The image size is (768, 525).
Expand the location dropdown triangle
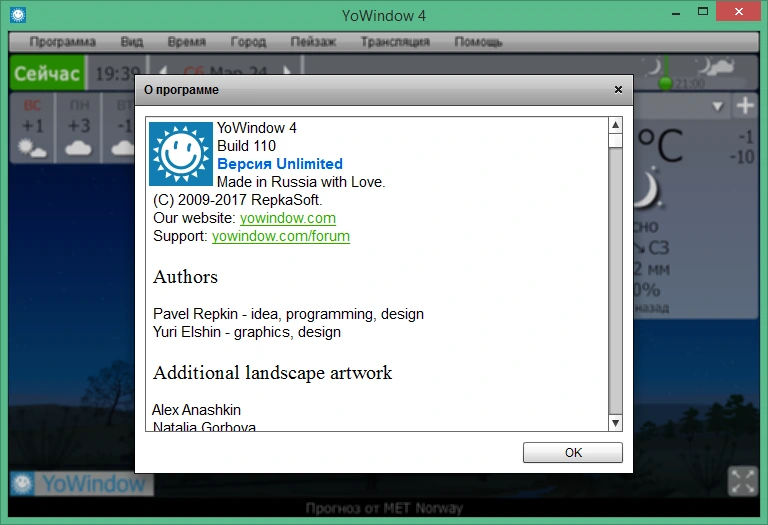(718, 106)
